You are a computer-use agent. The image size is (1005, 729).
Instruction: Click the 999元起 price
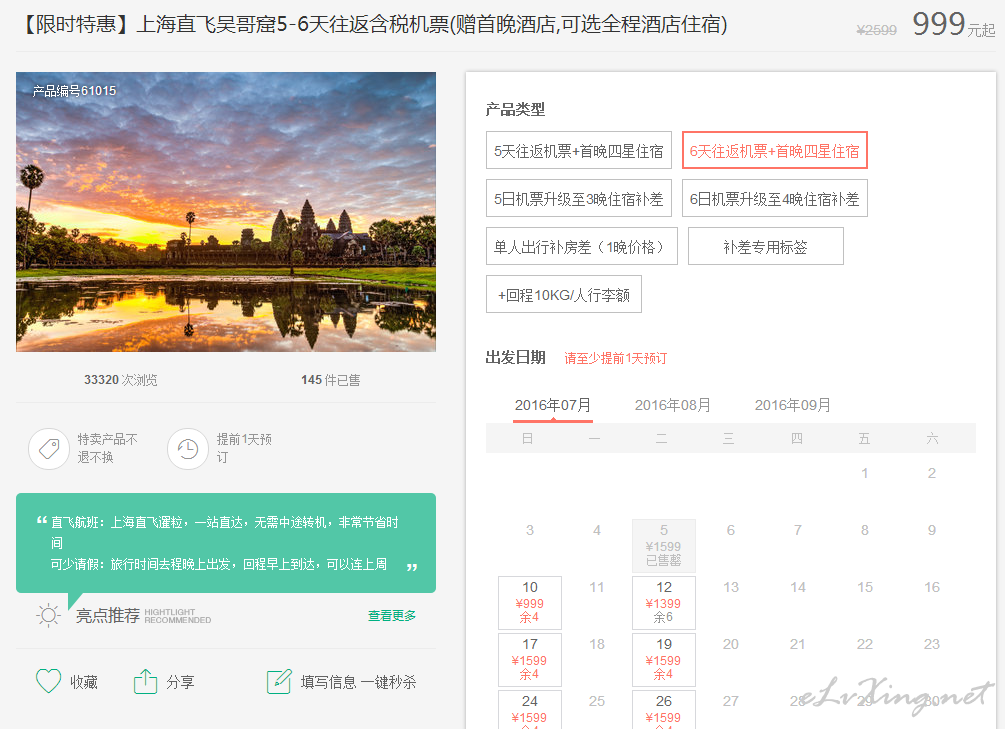coord(953,24)
